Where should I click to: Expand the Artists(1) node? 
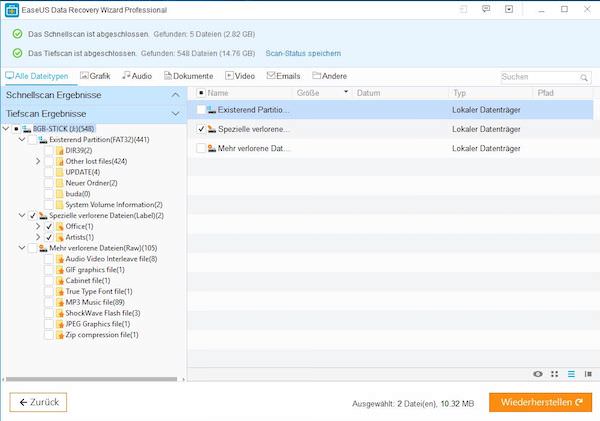point(38,237)
